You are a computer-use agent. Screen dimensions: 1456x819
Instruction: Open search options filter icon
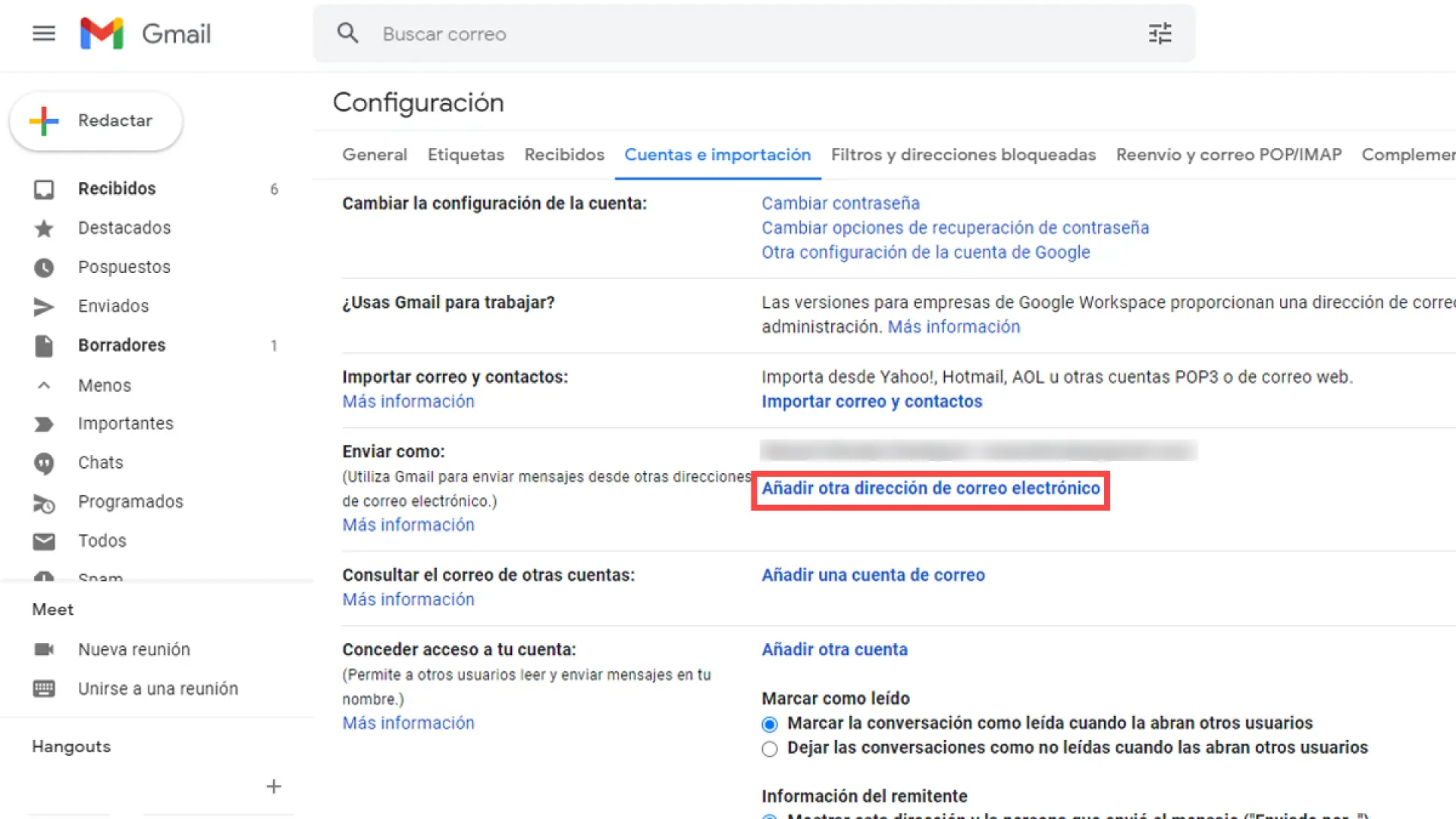(1159, 33)
